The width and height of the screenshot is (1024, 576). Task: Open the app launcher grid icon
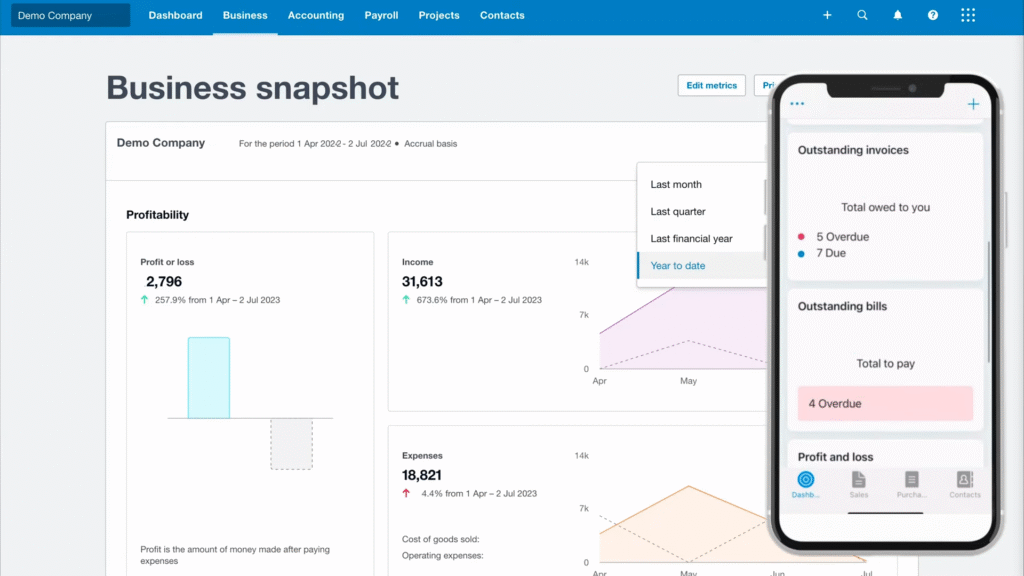point(967,16)
